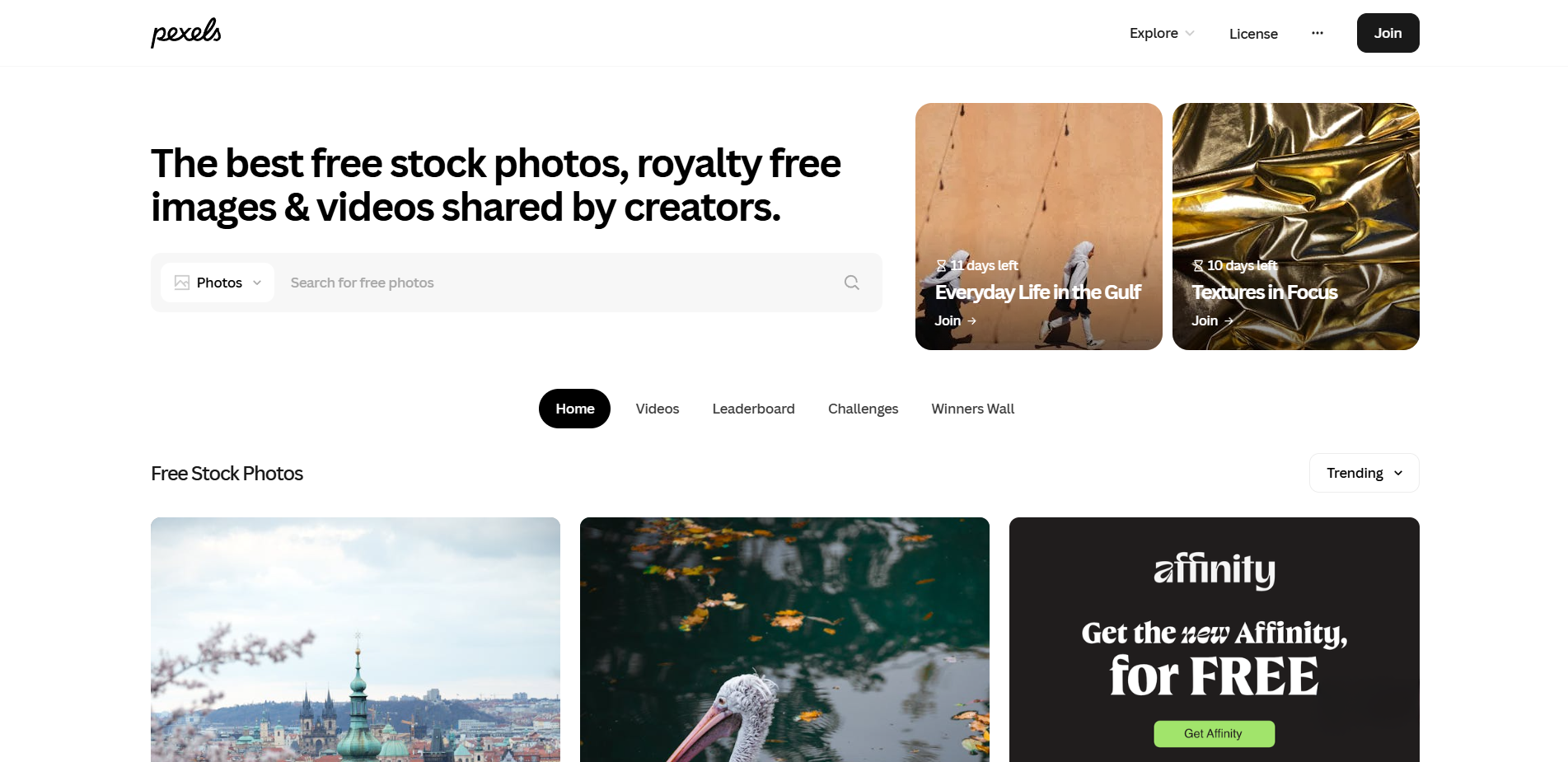Open the Trending sort dropdown

click(1364, 473)
